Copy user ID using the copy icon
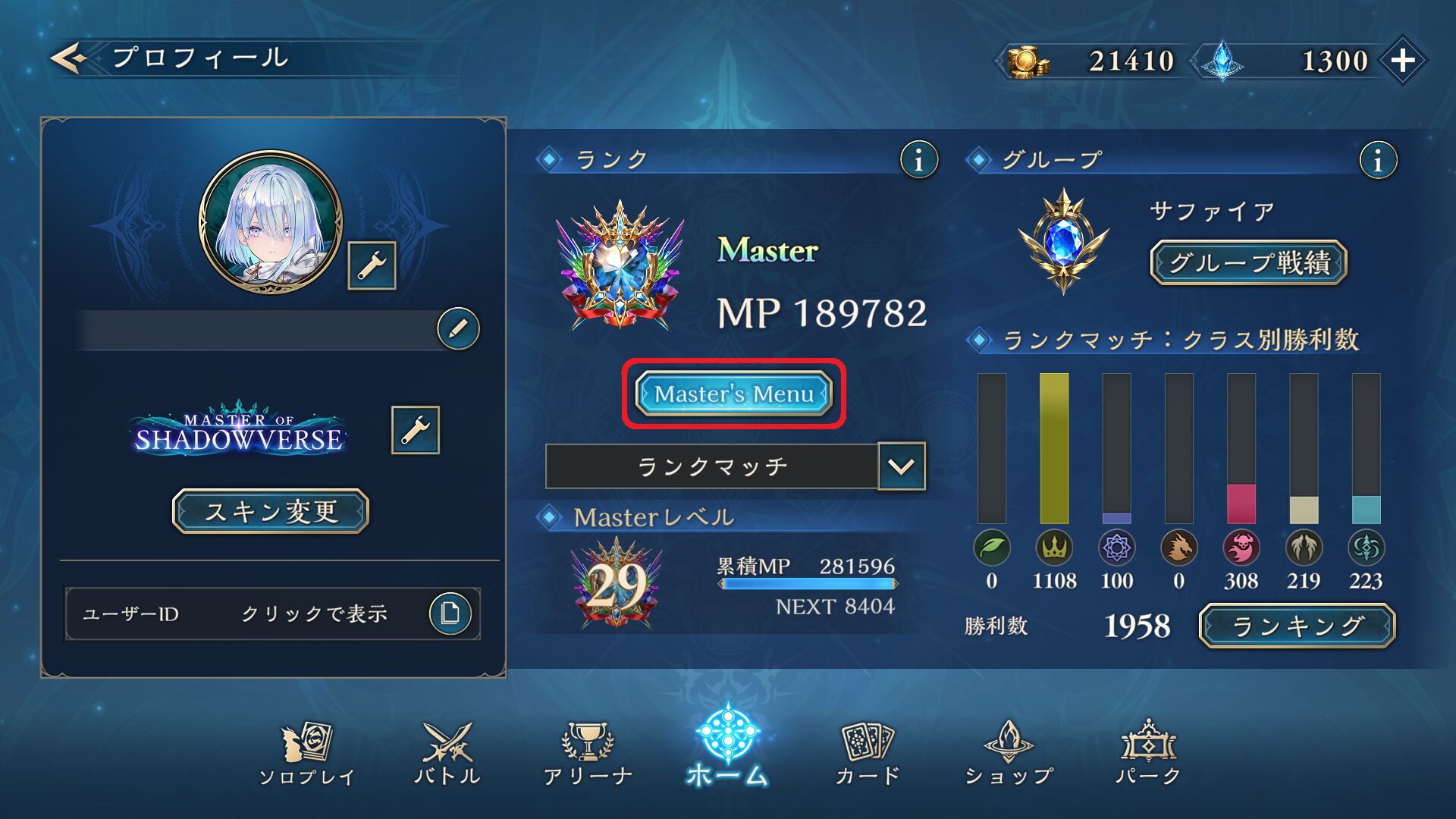Image resolution: width=1456 pixels, height=819 pixels. (450, 613)
